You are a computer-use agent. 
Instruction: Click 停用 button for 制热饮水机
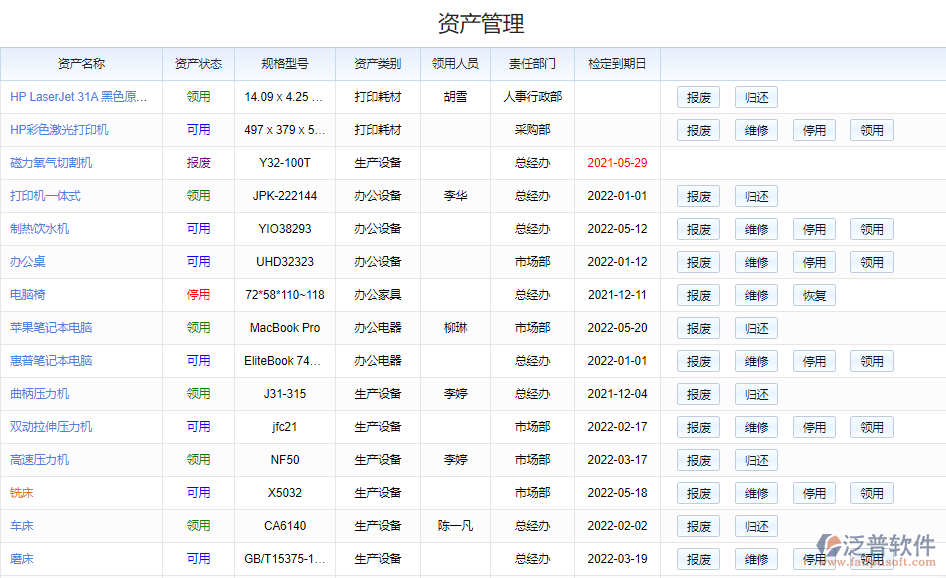[x=814, y=229]
